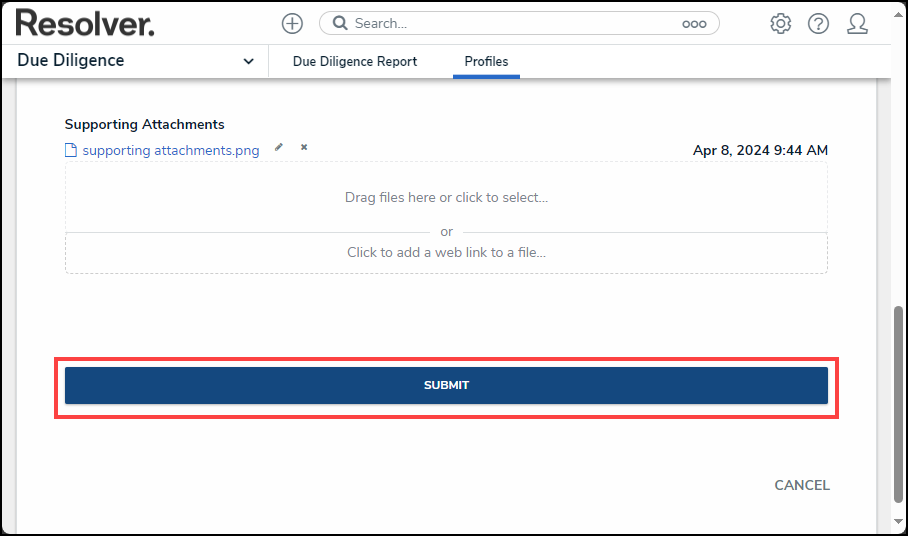Screen dimensions: 908x536
Task: Select the Profiles tab
Action: tap(486, 61)
